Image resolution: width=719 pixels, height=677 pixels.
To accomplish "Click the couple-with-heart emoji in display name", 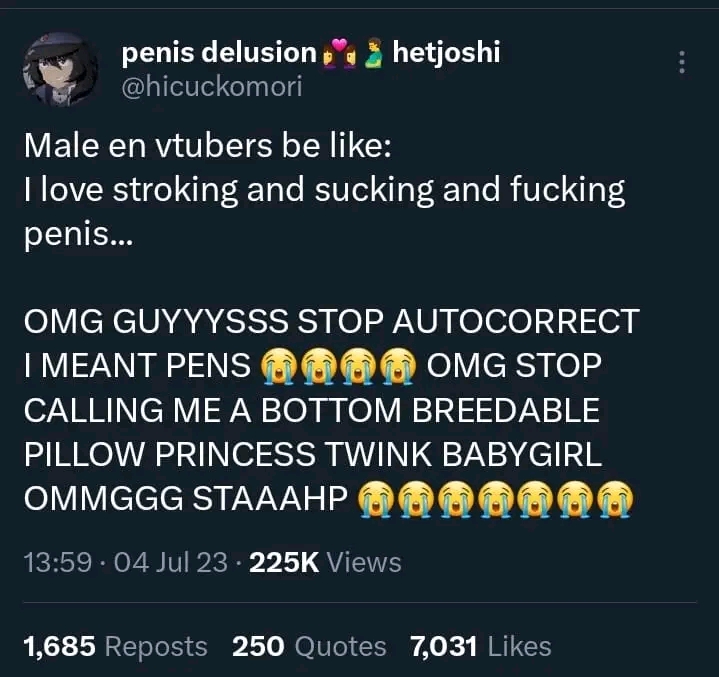I will click(339, 54).
